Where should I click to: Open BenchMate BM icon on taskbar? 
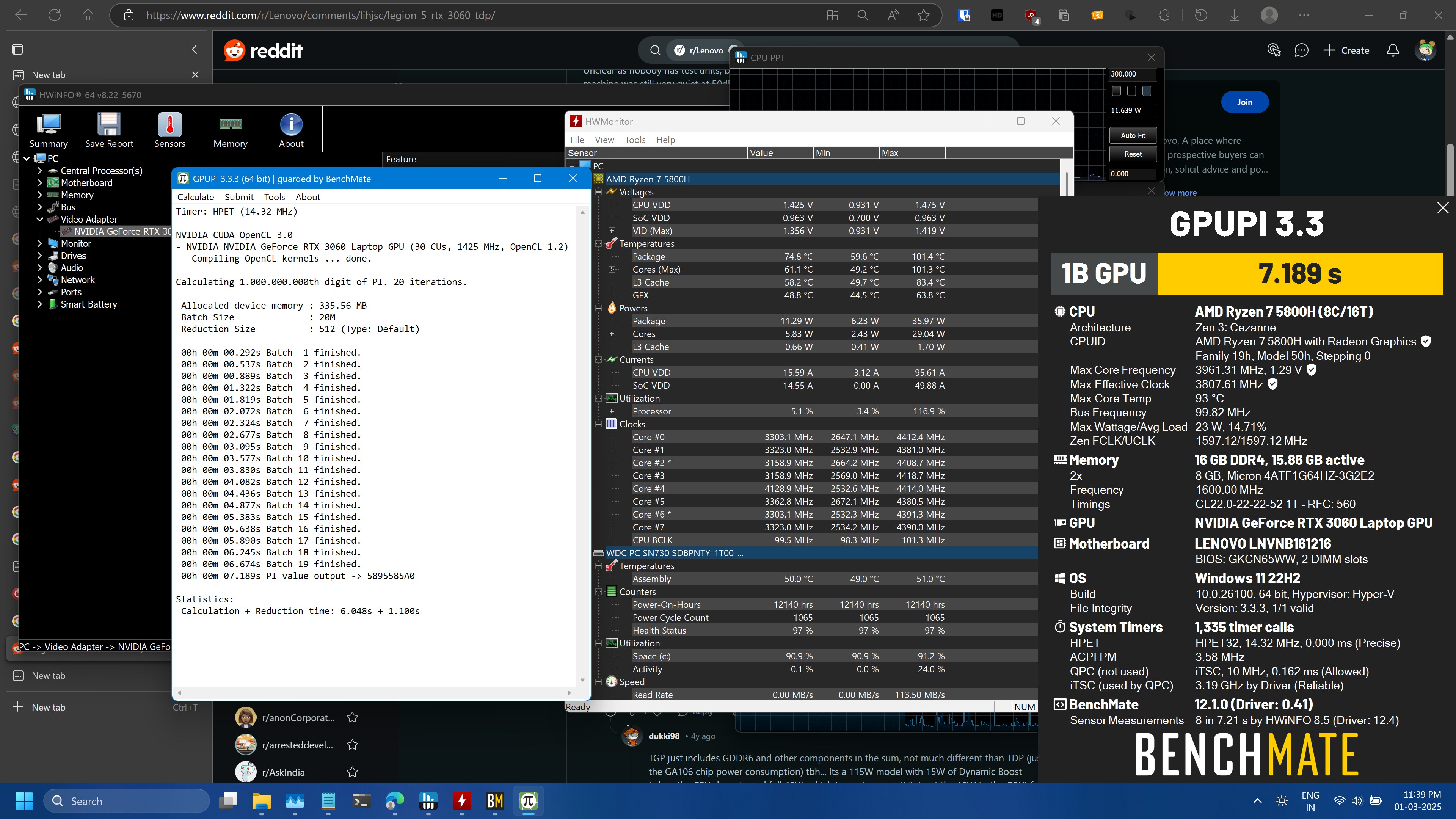[x=494, y=800]
